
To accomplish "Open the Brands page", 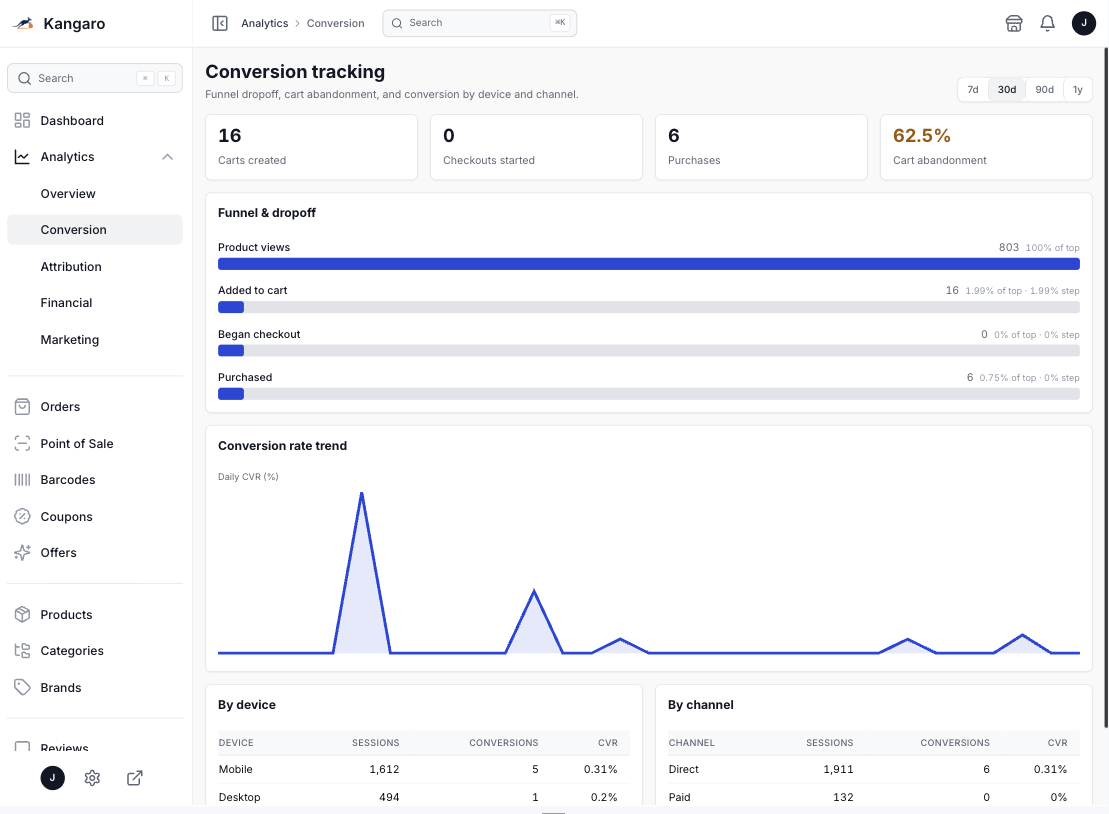I will [95, 687].
